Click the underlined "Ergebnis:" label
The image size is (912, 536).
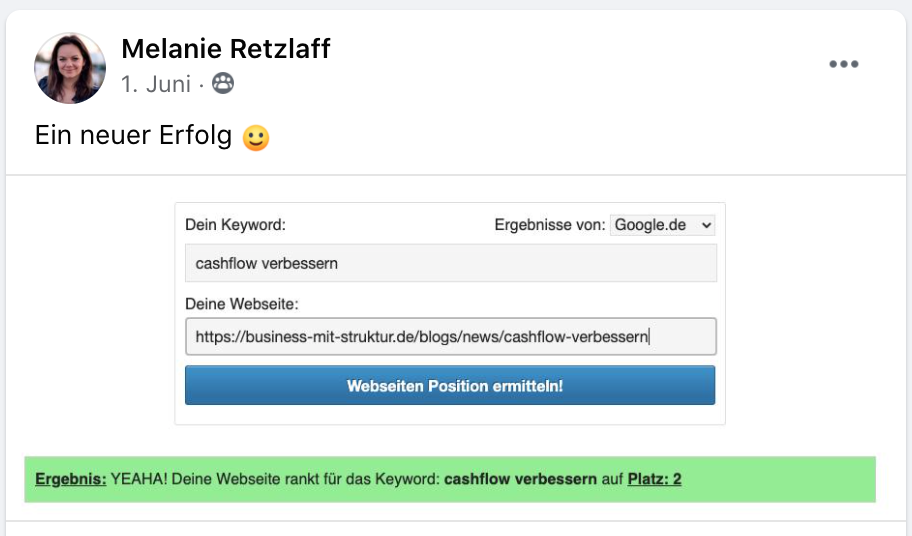click(x=70, y=479)
